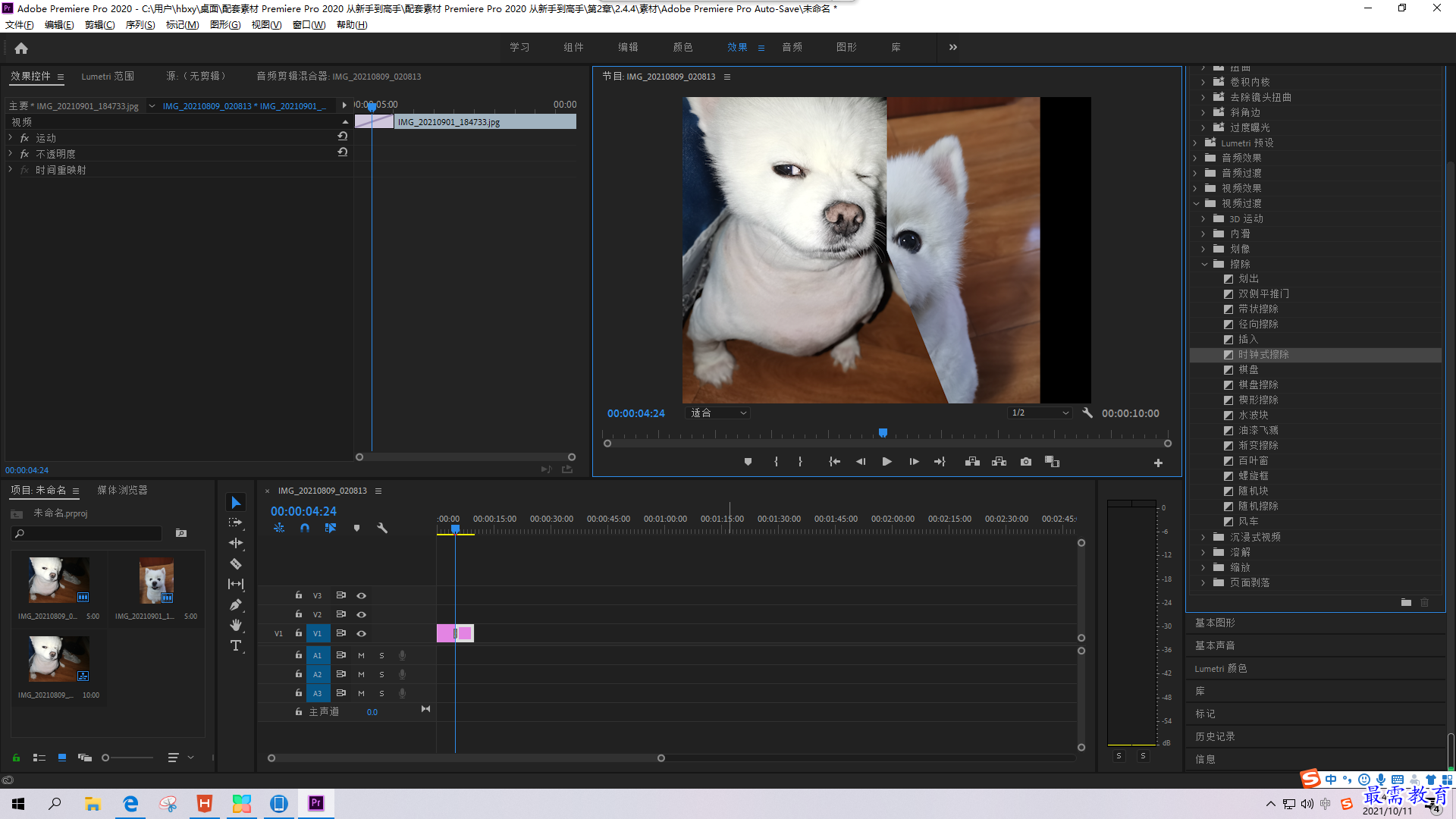Viewport: 1456px width, 819px height.
Task: Switch to 编辑 workspace tab
Action: point(628,47)
